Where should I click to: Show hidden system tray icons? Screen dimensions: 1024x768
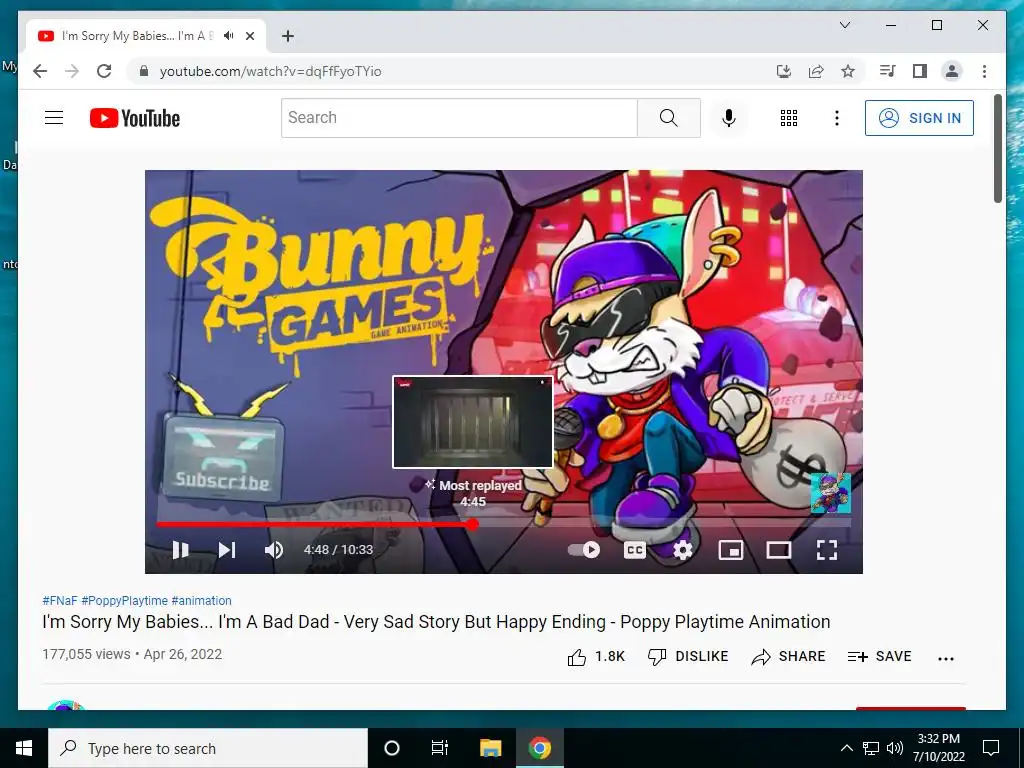tap(846, 748)
